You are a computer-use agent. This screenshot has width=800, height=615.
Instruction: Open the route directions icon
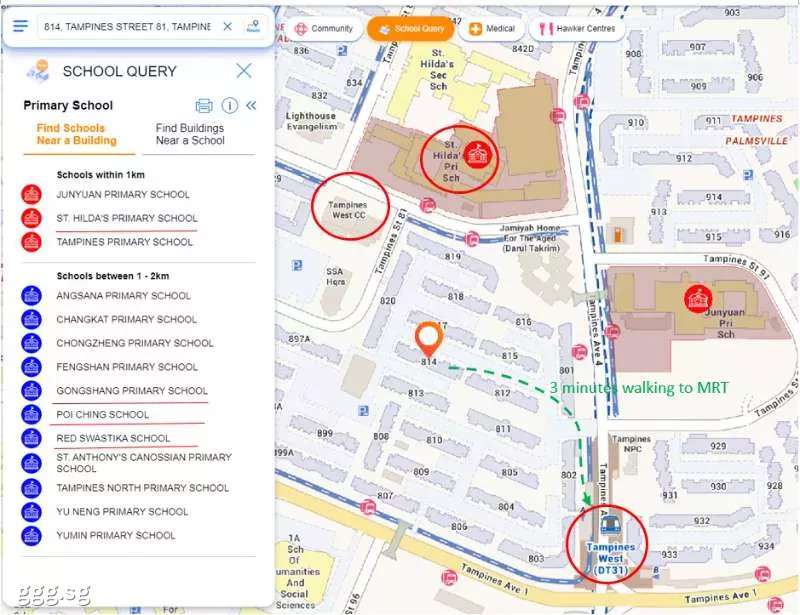(x=253, y=26)
